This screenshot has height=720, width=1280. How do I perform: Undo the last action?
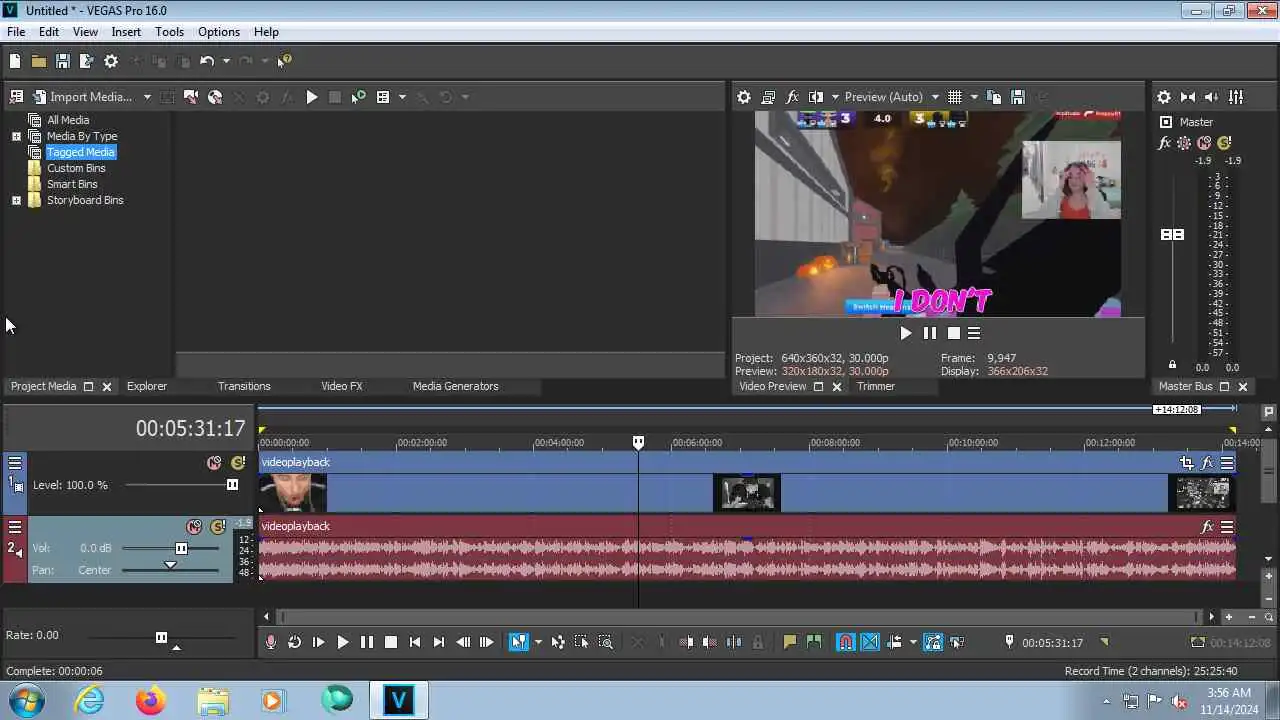click(207, 61)
